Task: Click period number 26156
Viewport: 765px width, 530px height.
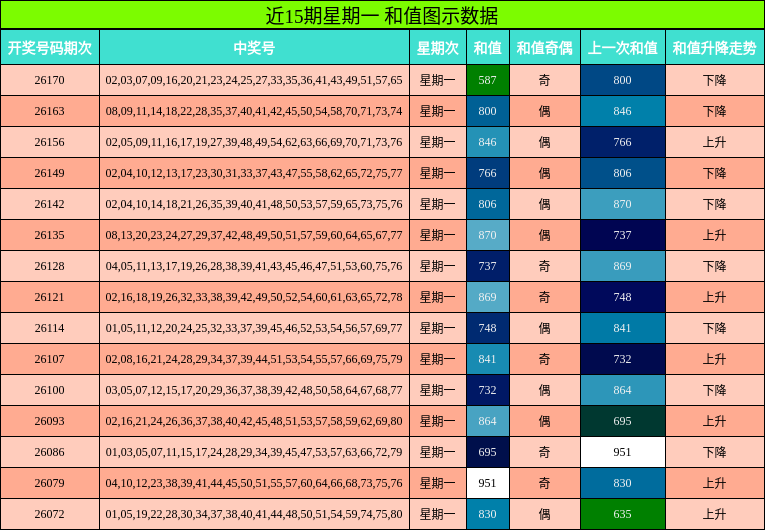Action: [x=50, y=142]
